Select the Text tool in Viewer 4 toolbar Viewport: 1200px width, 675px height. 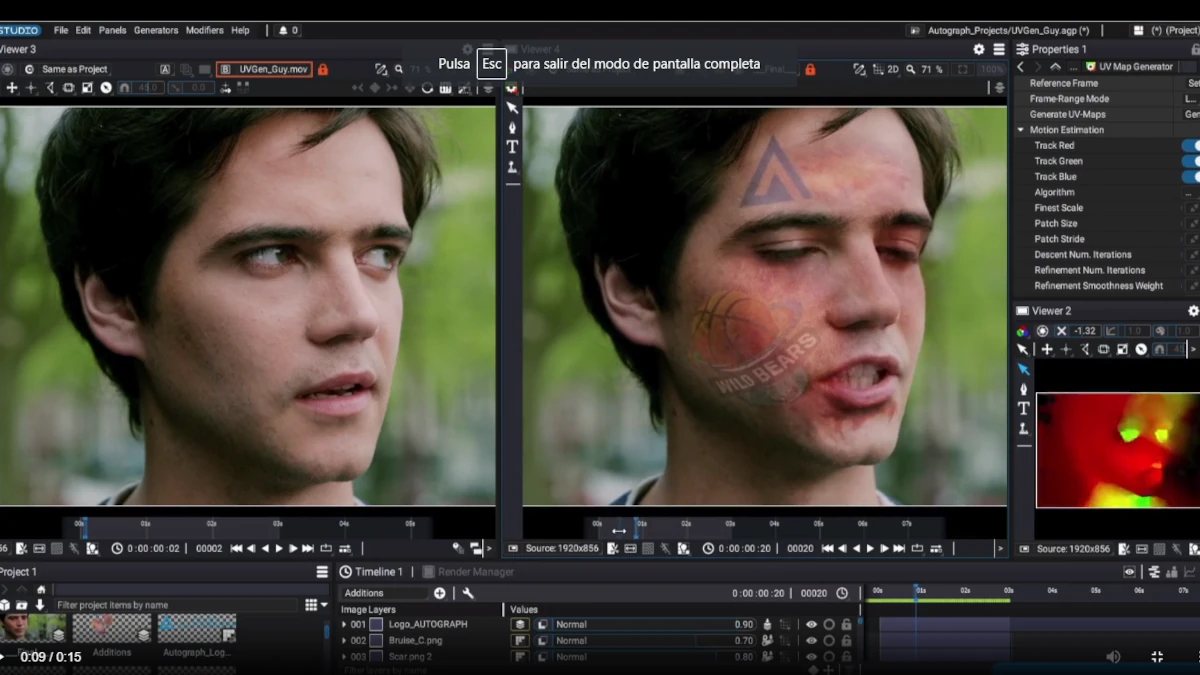[x=512, y=146]
